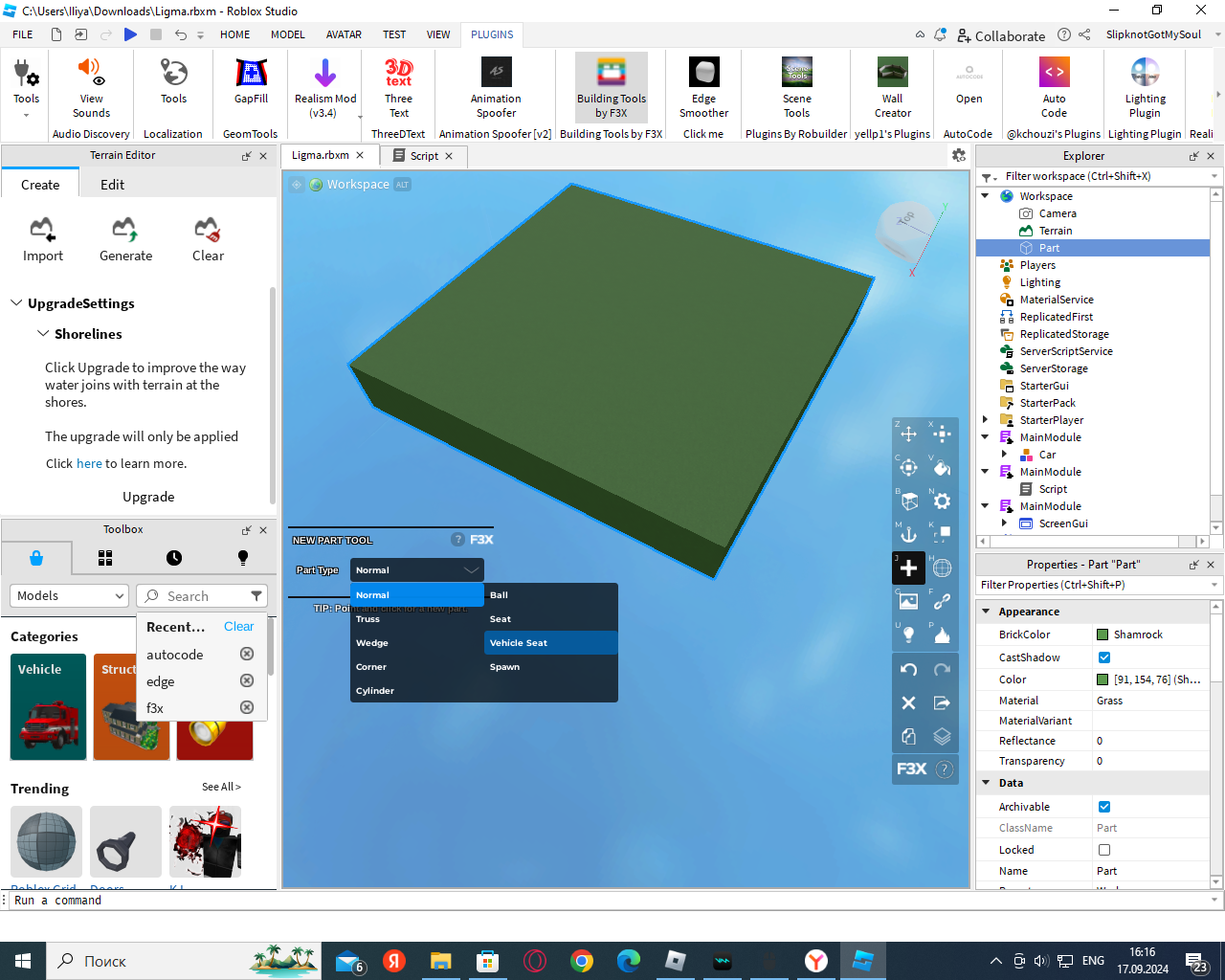Select the F3X New Part plus tool
This screenshot has height=980, width=1225.
[908, 568]
